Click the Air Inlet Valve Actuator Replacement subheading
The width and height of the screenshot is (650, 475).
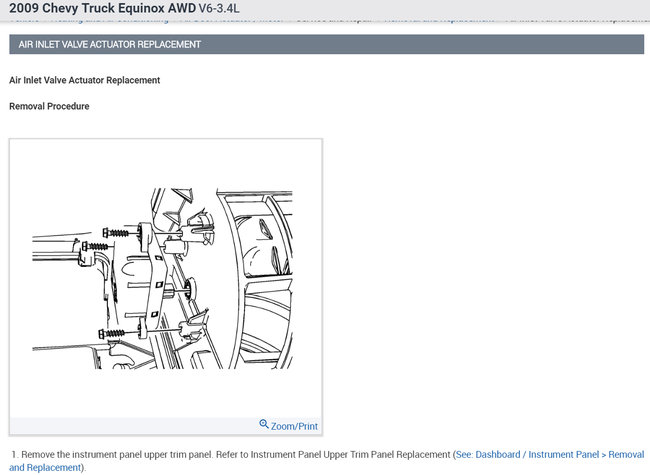85,80
